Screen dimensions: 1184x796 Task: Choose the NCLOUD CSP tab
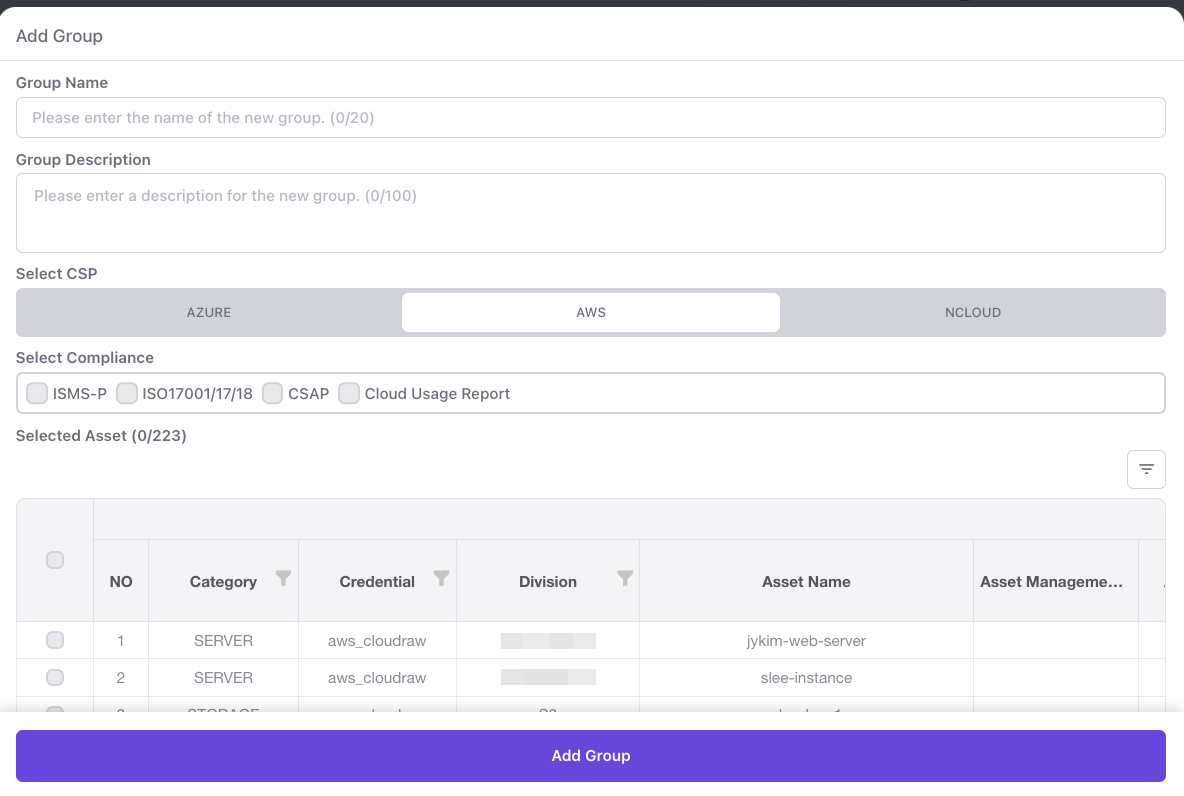click(972, 312)
